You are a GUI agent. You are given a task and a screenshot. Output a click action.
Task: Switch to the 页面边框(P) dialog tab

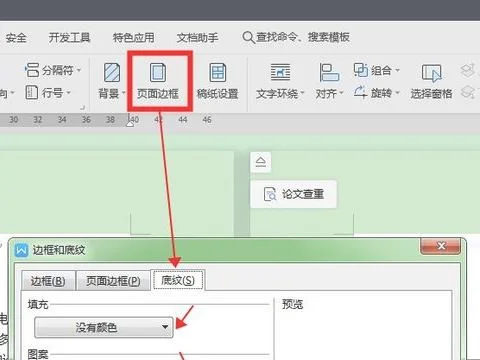click(113, 281)
